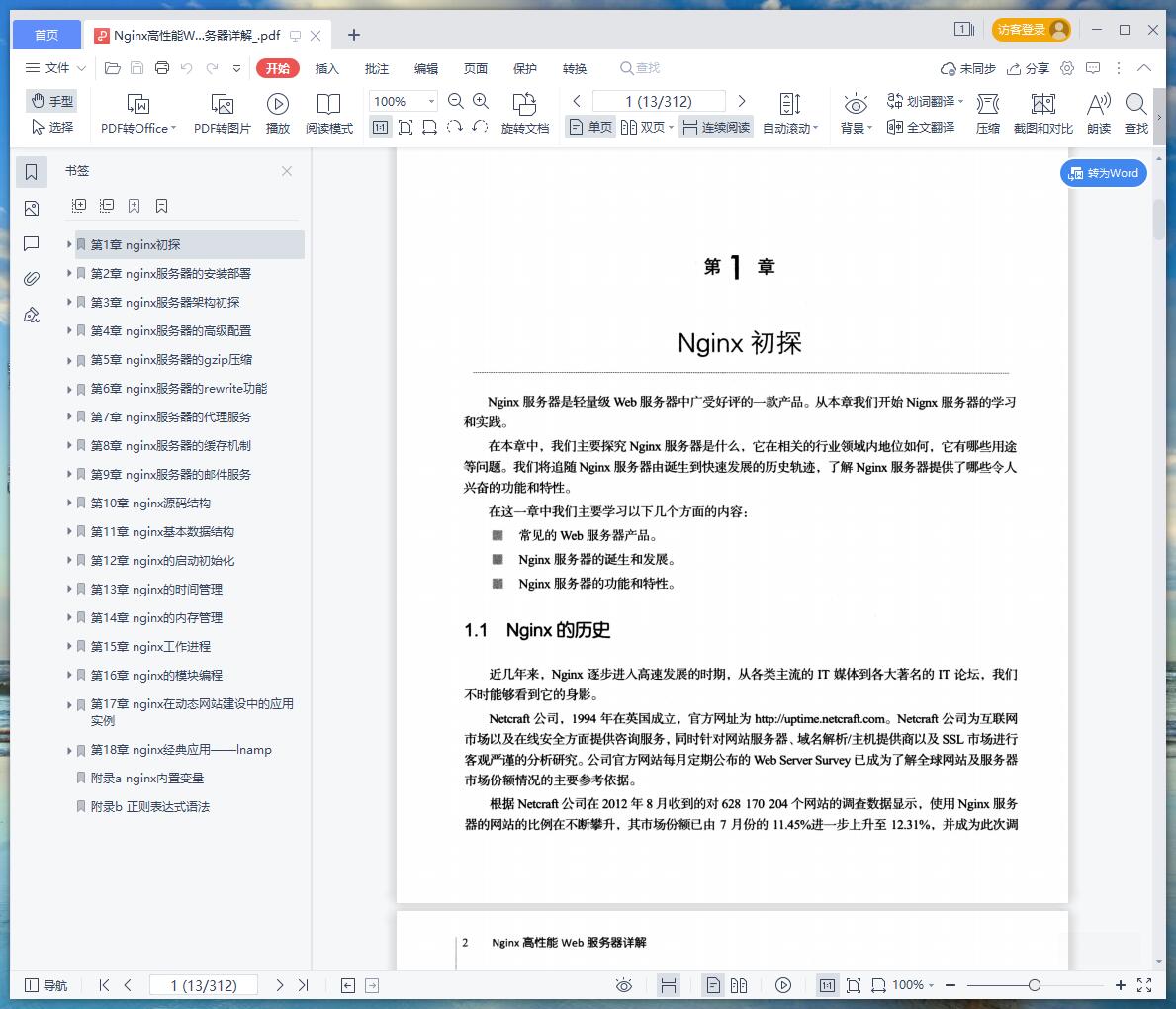The height and width of the screenshot is (1009, 1176).
Task: Expand 第10章 nginx源码结构 bookmark
Action: tap(69, 503)
